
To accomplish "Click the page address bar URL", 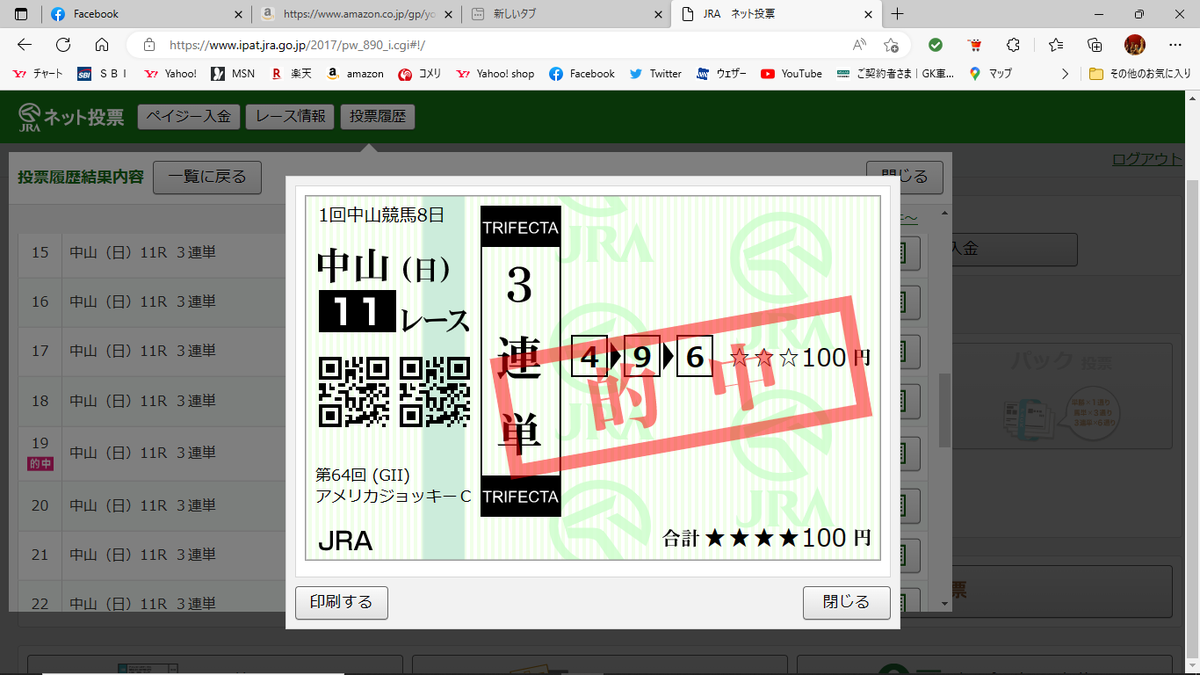I will point(298,45).
